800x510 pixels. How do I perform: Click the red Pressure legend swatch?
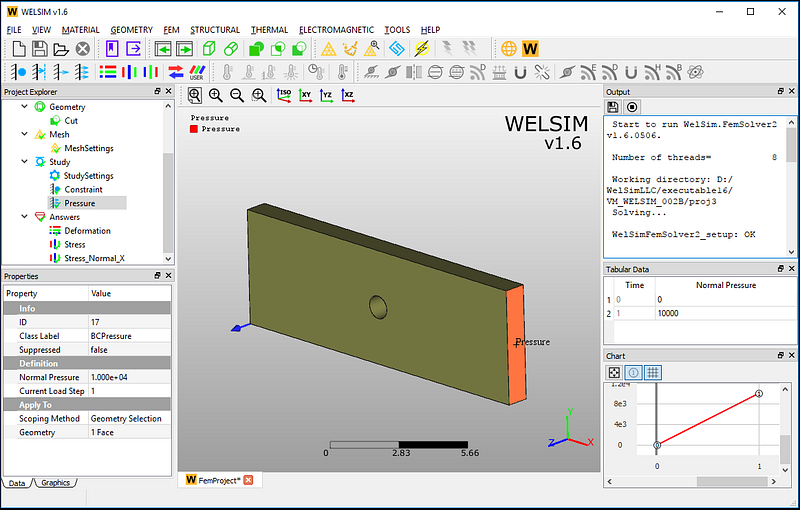point(194,129)
